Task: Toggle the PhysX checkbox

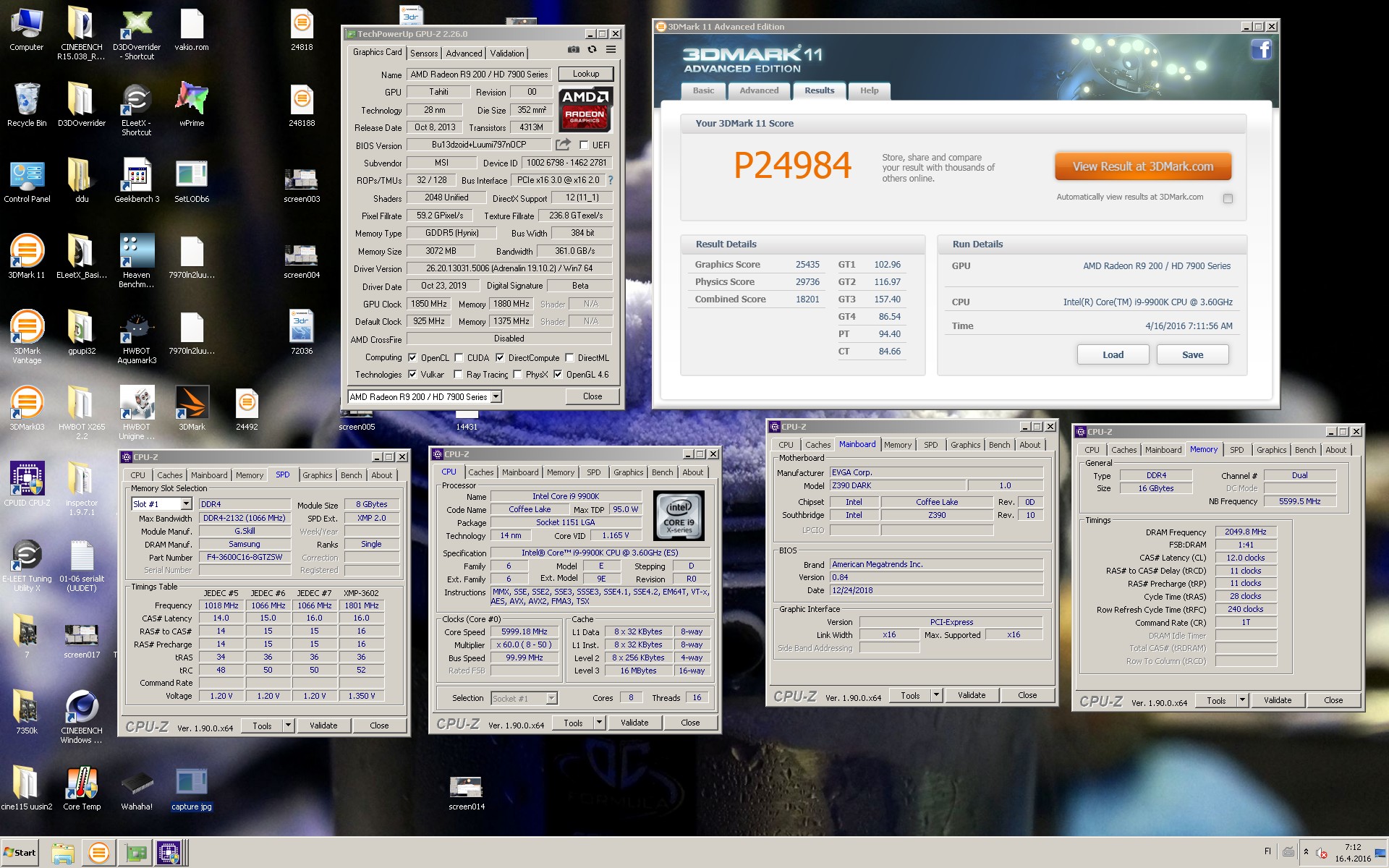Action: (x=517, y=374)
